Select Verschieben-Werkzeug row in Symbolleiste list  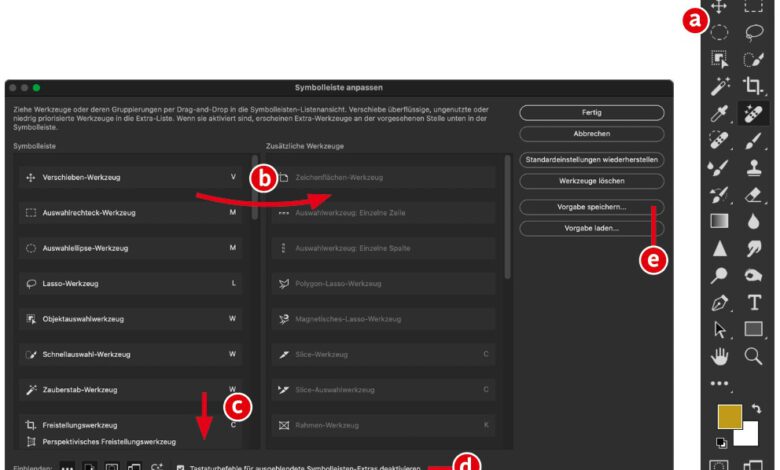point(130,178)
